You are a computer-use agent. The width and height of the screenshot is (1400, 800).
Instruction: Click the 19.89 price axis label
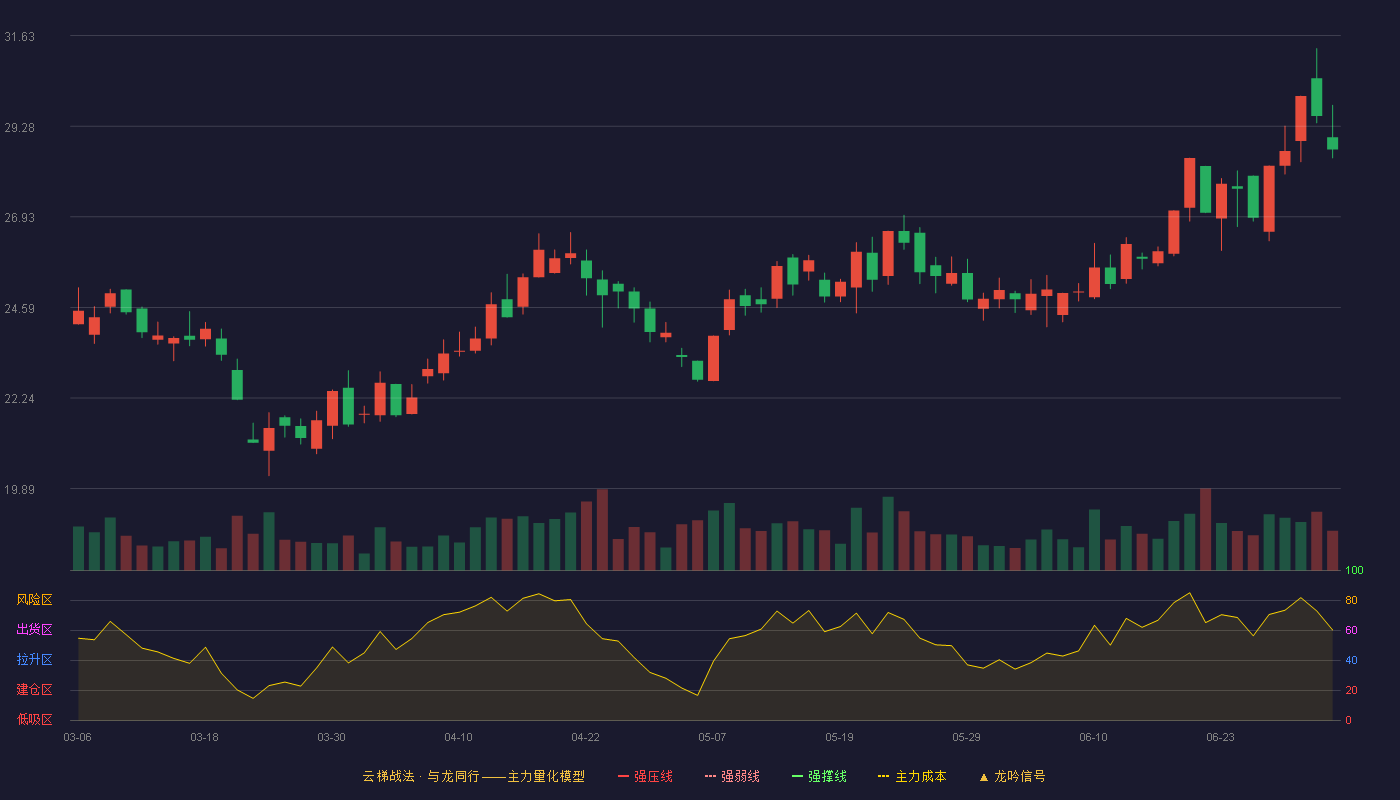19,489
